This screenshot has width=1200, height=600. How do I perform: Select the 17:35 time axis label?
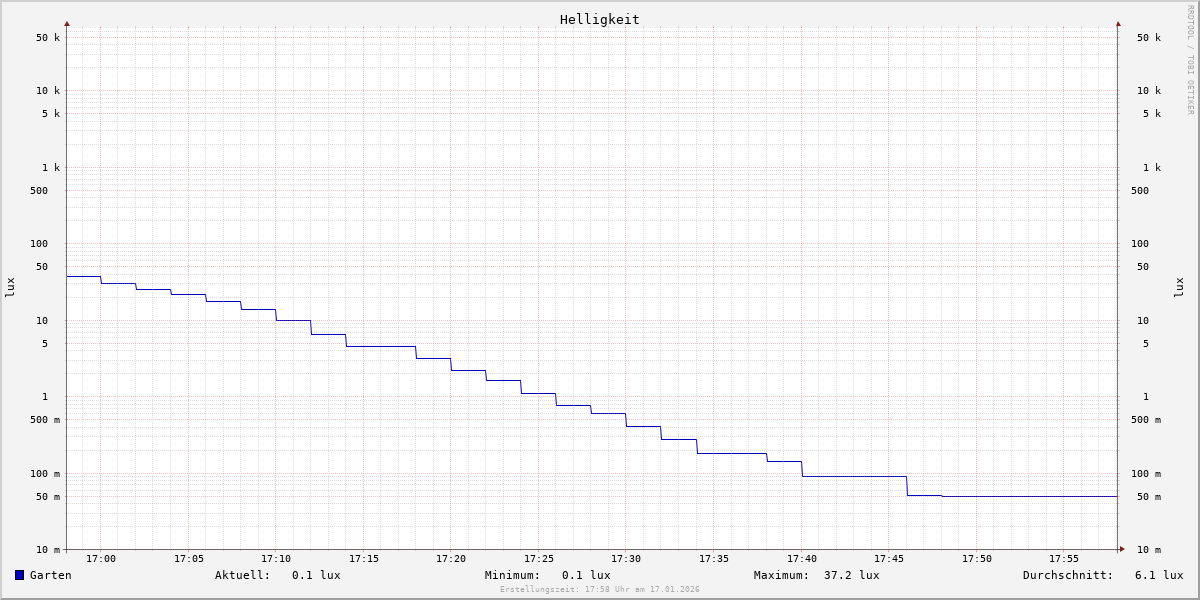(x=714, y=558)
